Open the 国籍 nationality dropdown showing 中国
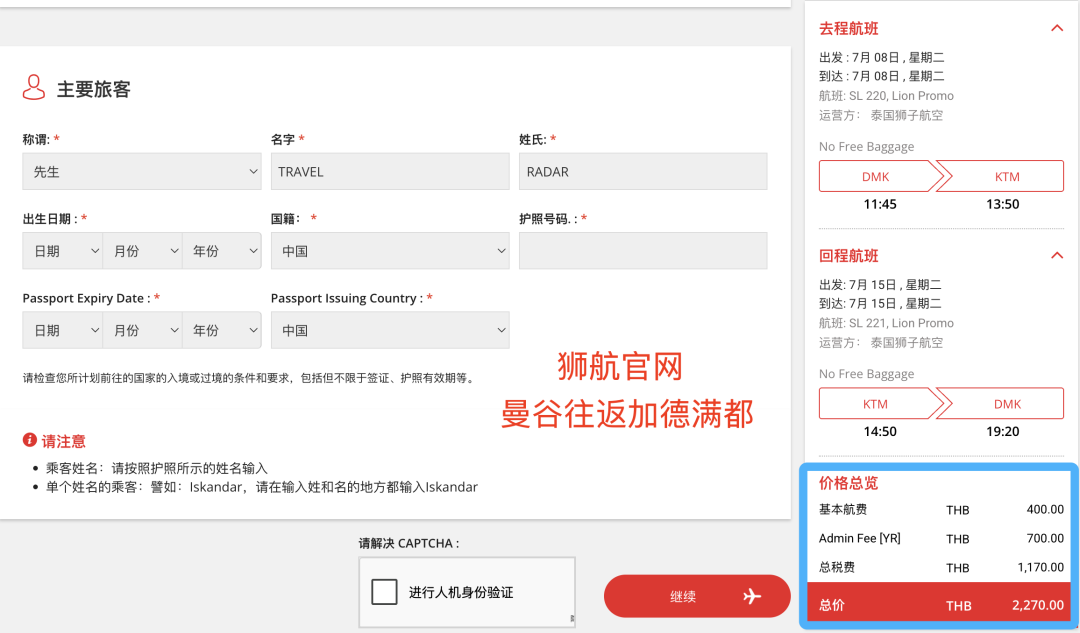The image size is (1080, 633). 389,250
